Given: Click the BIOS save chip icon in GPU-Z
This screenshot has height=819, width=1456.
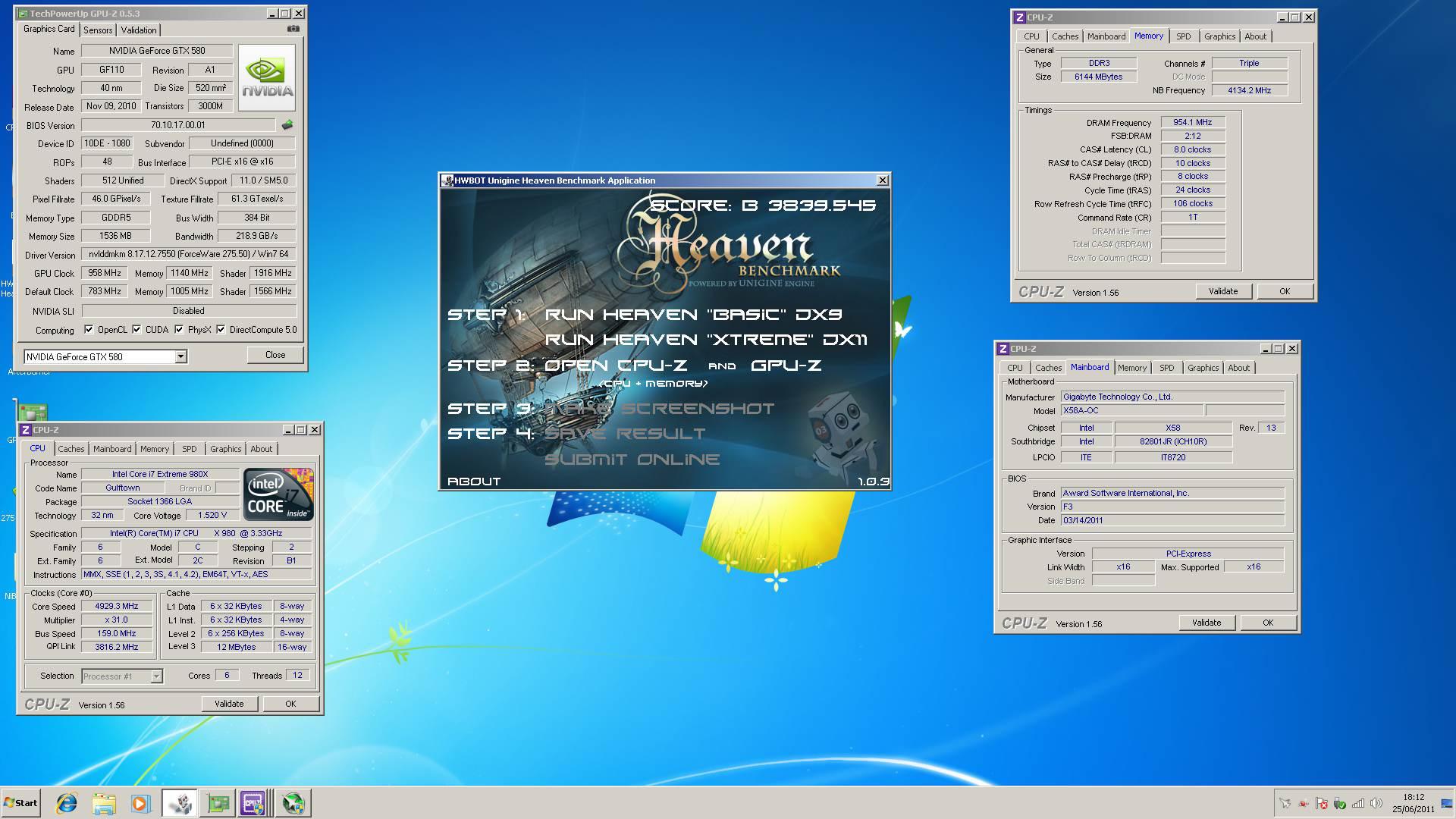Looking at the screenshot, I should (287, 125).
